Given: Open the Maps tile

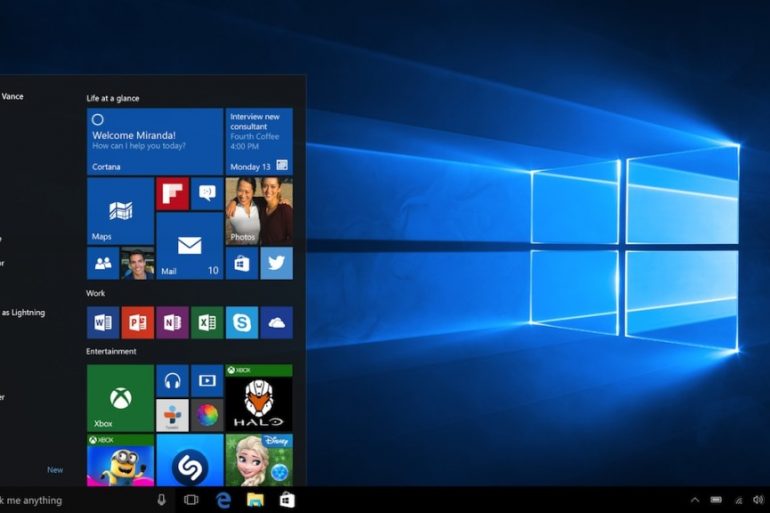Looking at the screenshot, I should [120, 211].
